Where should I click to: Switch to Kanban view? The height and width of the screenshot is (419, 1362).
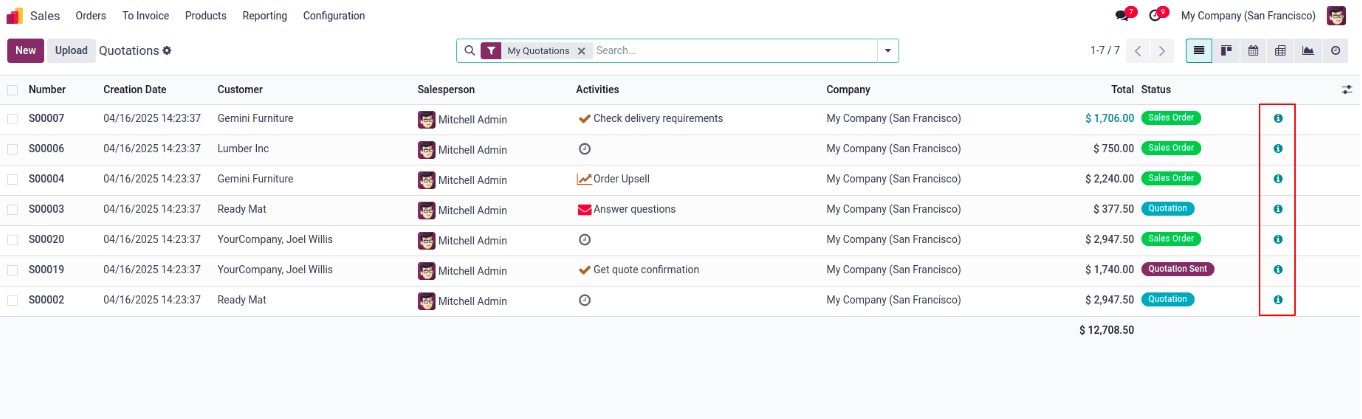pyautogui.click(x=1226, y=51)
